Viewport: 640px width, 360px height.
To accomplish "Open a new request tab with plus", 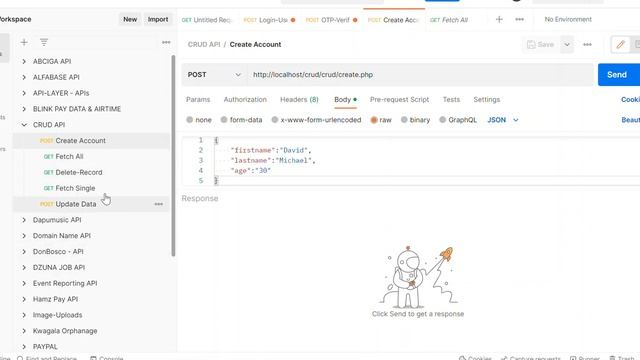I will click(499, 19).
